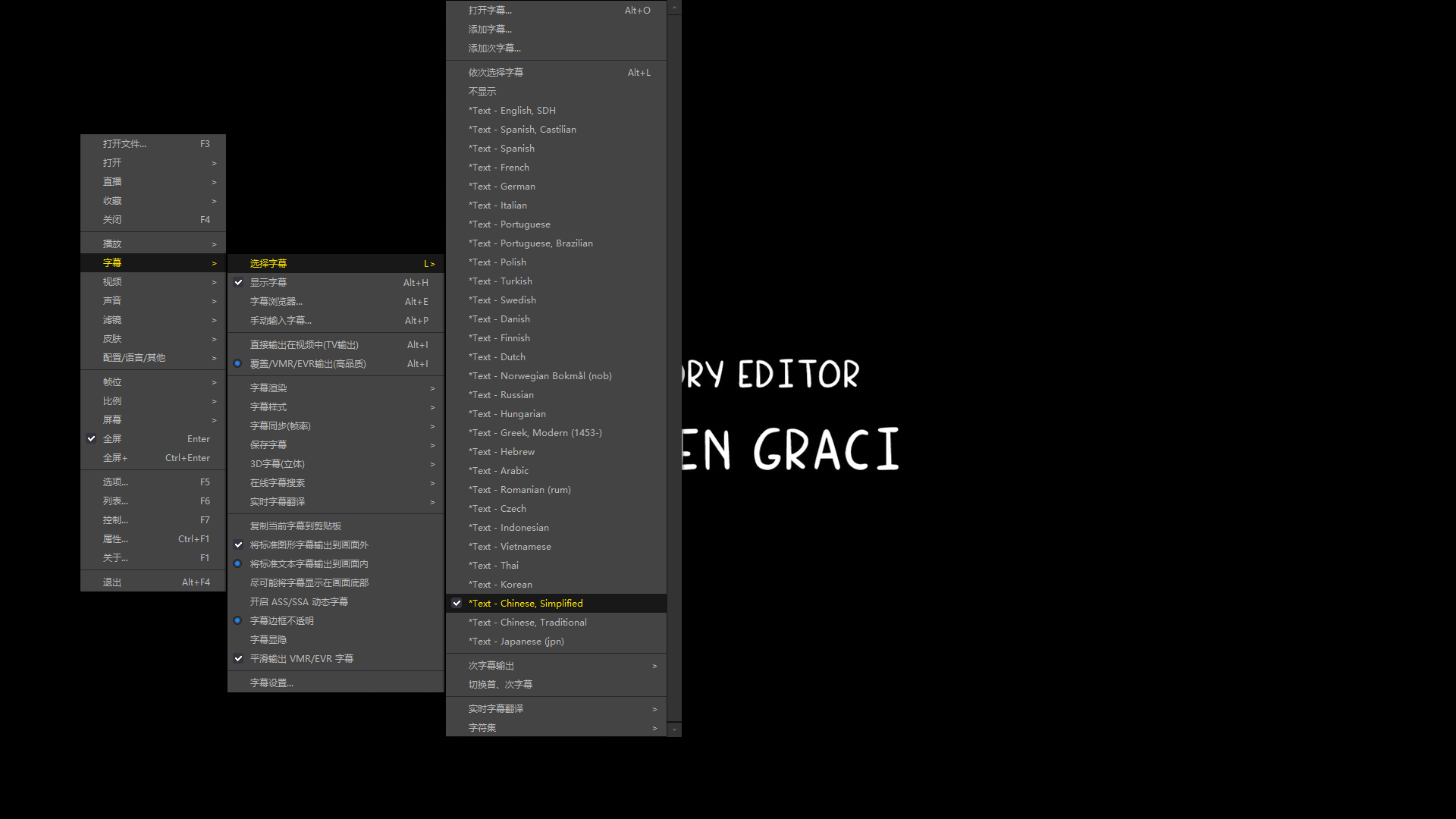Open the 打开文件... menu entry

click(153, 144)
